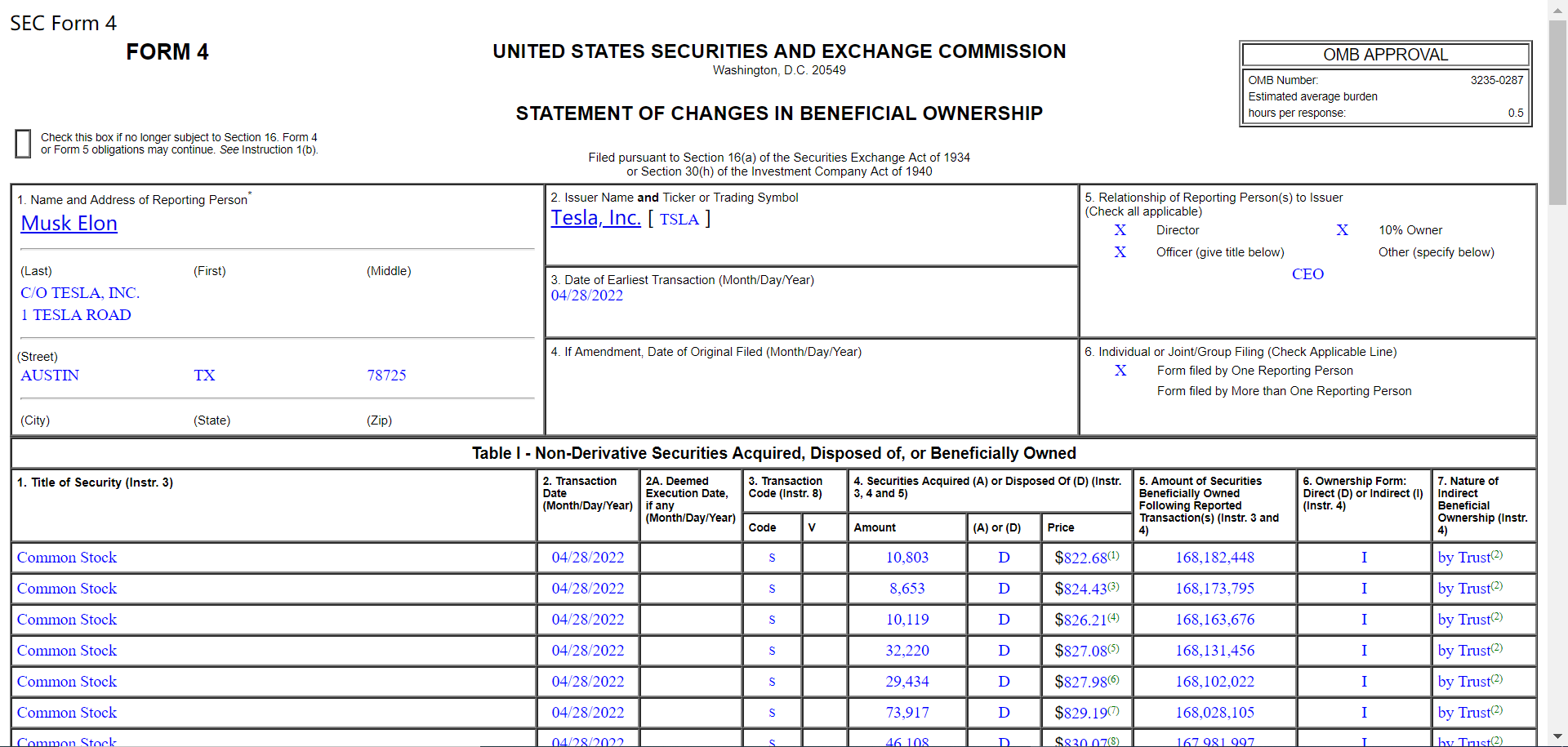This screenshot has width=1568, height=747.
Task: Click the date in the 32,220 shares row
Action: coord(587,651)
